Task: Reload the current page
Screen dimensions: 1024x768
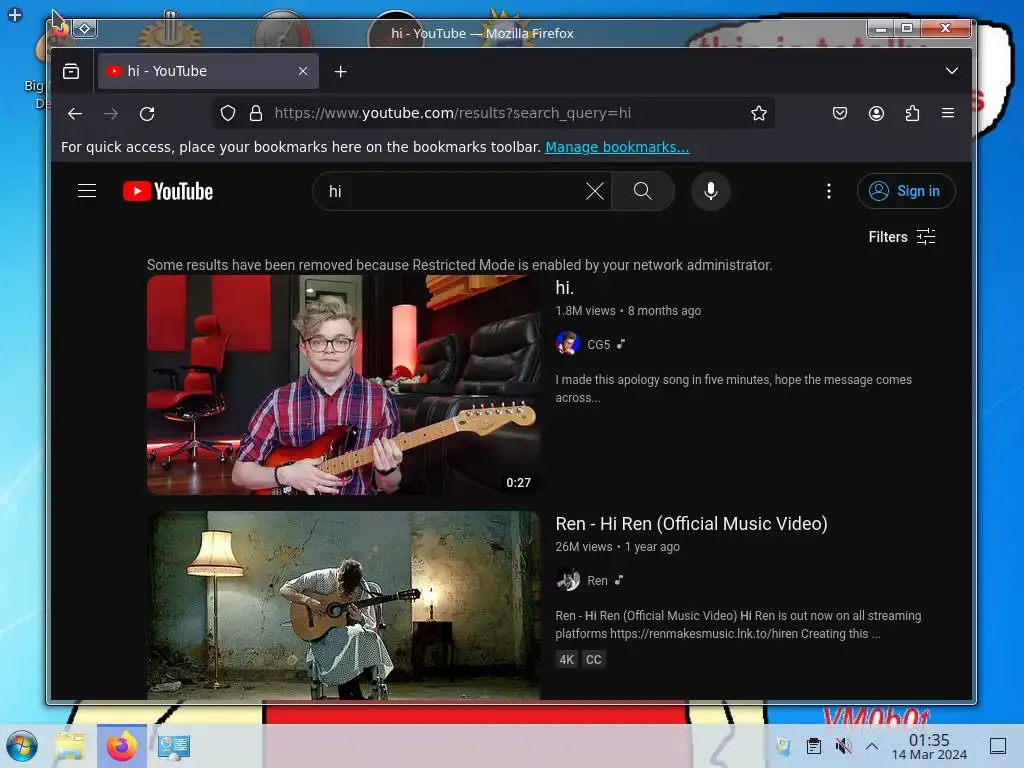Action: tap(147, 114)
